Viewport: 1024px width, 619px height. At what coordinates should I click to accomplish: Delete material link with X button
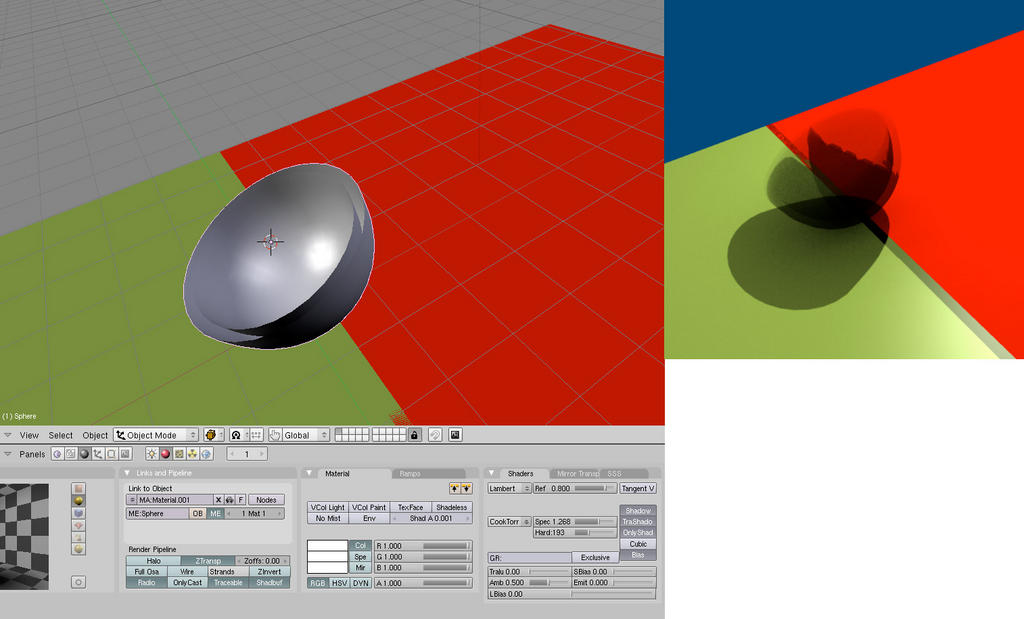tap(218, 500)
